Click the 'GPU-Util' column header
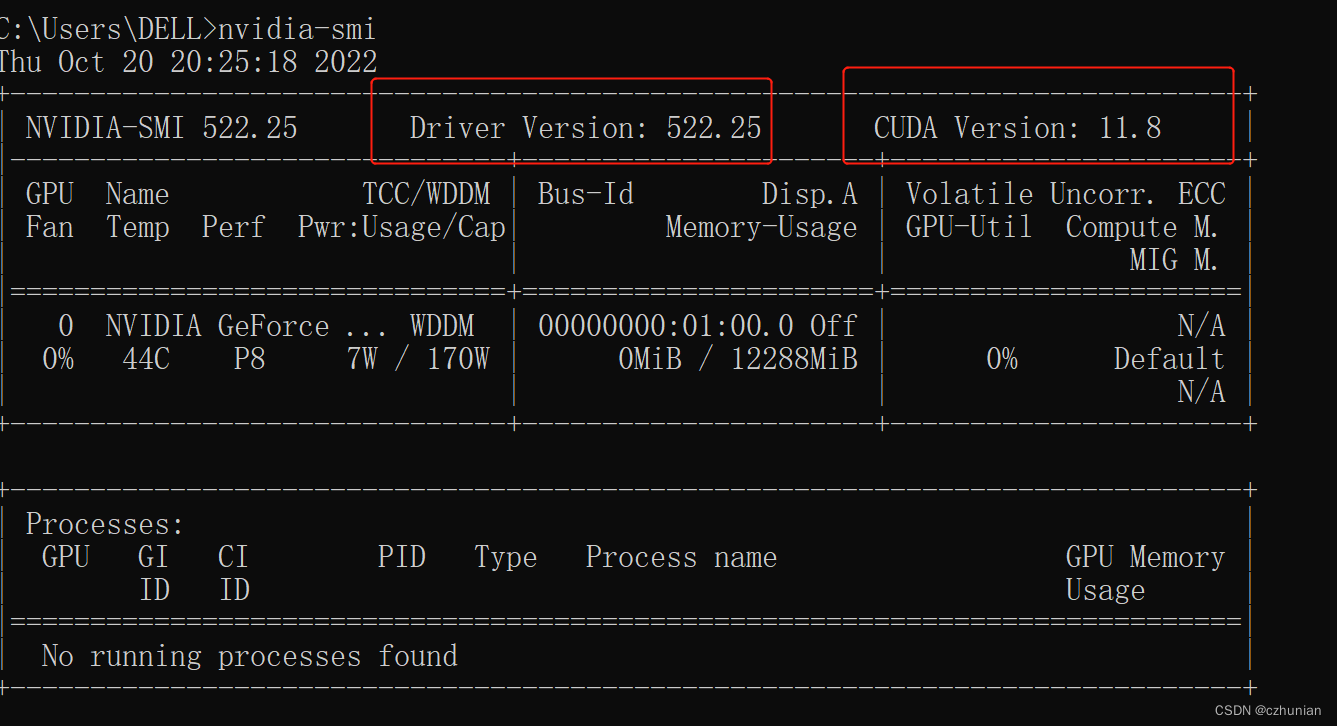 [969, 227]
